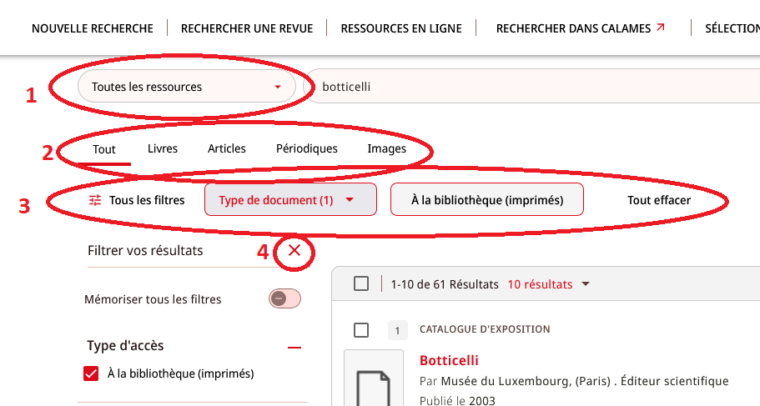Screen dimensions: 760x406
Task: Open Rechercher une revue menu item
Action: (x=247, y=29)
